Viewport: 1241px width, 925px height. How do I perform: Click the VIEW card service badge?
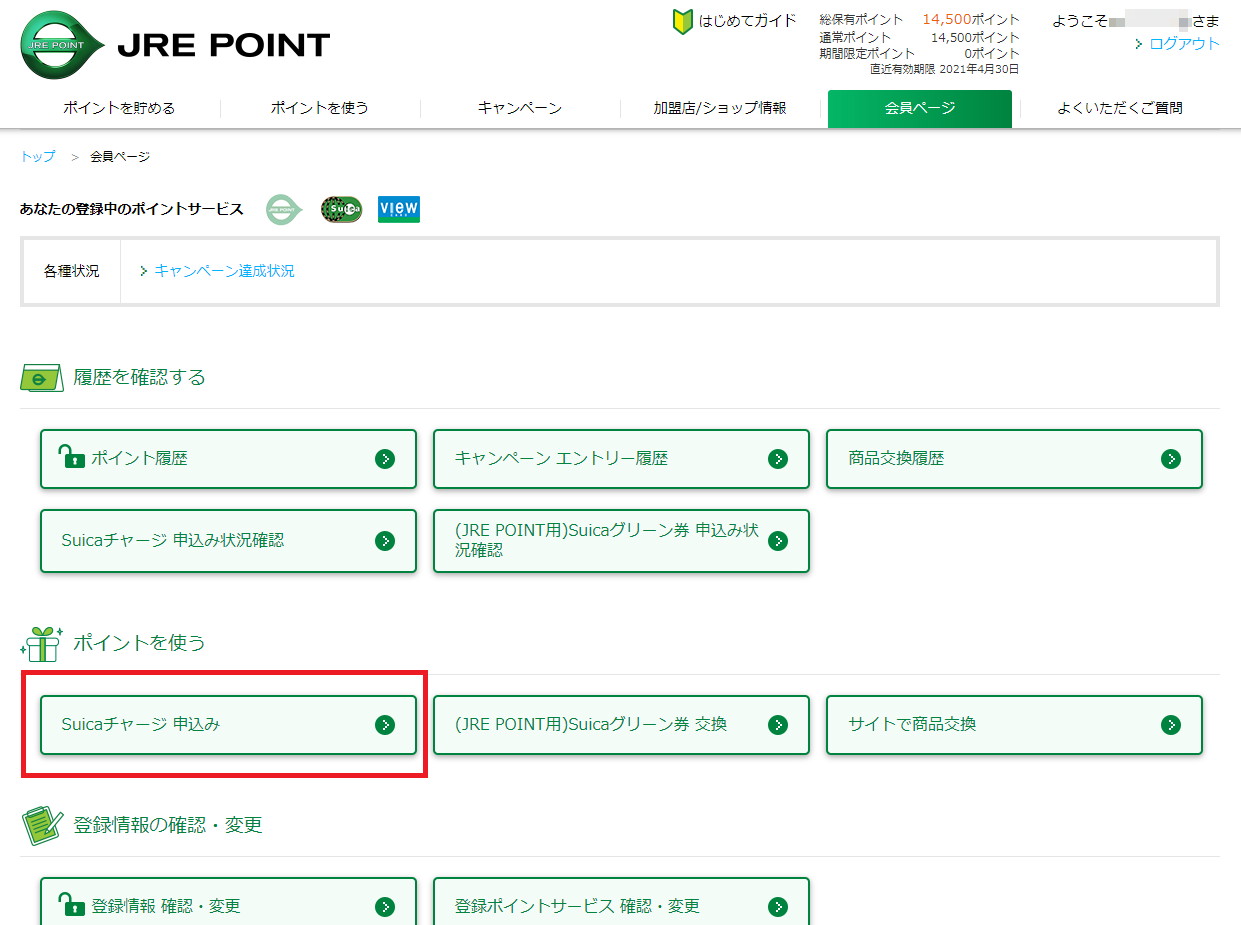(399, 209)
